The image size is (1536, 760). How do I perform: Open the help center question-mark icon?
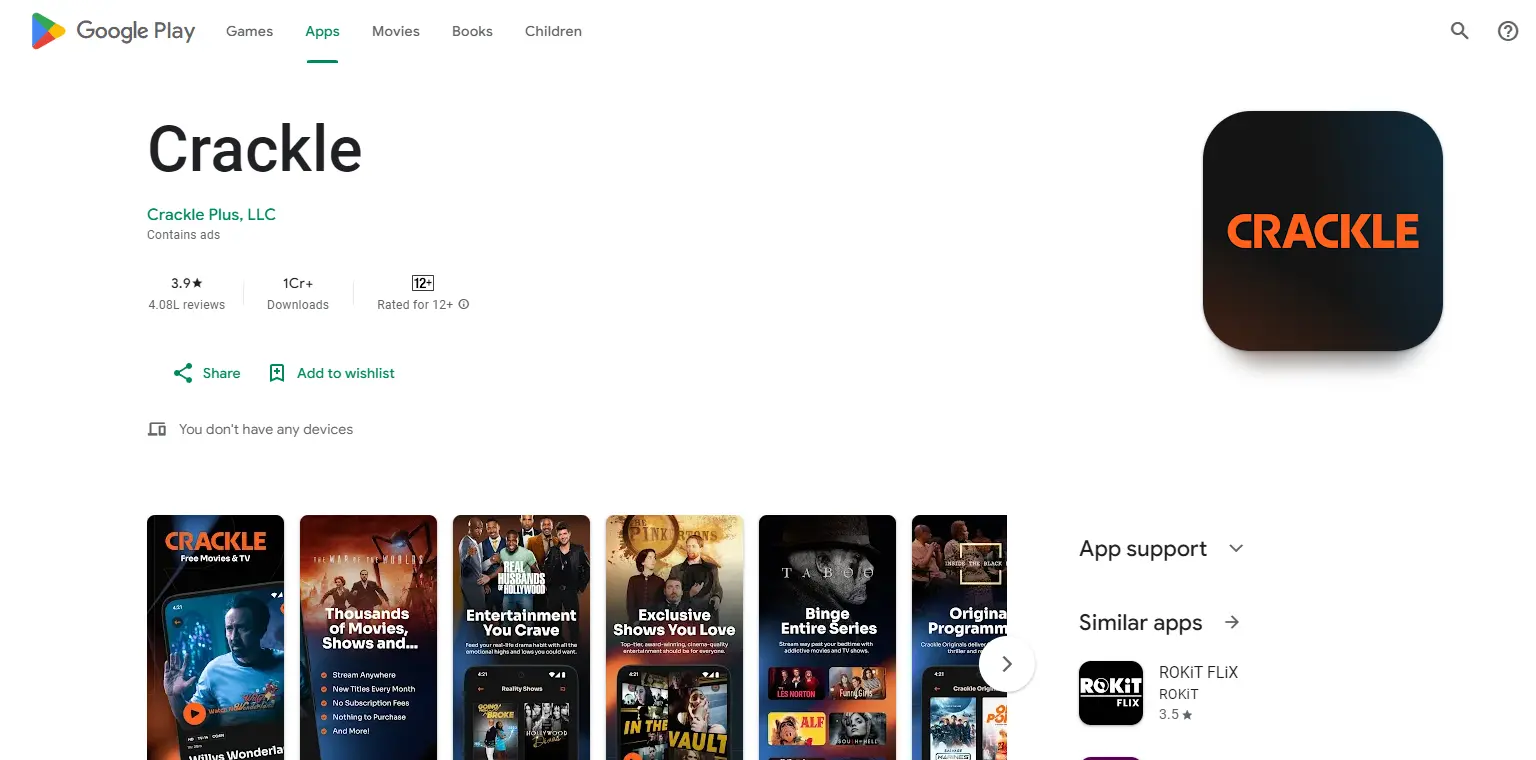tap(1508, 31)
